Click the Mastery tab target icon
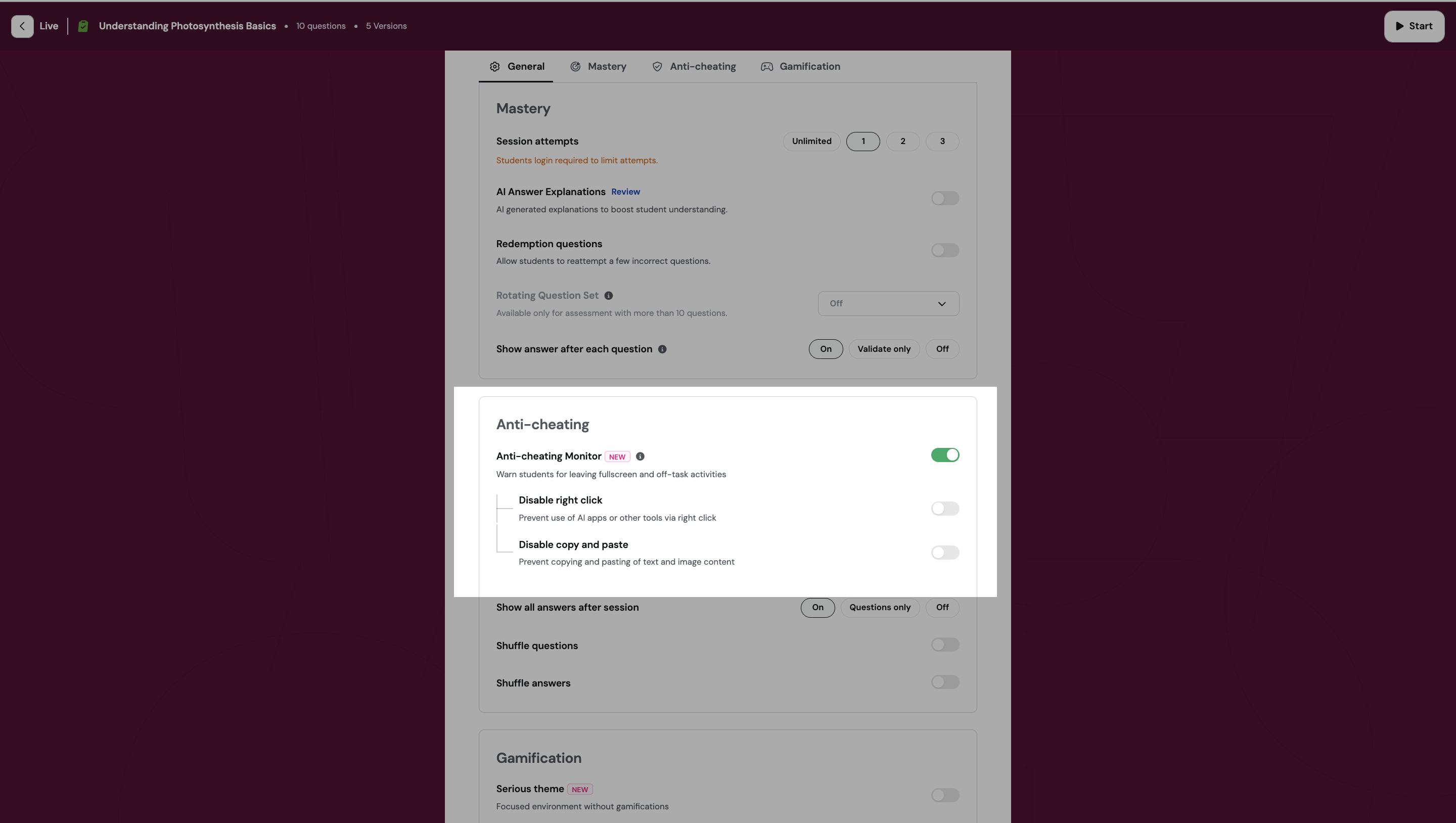The width and height of the screenshot is (1456, 823). point(575,67)
